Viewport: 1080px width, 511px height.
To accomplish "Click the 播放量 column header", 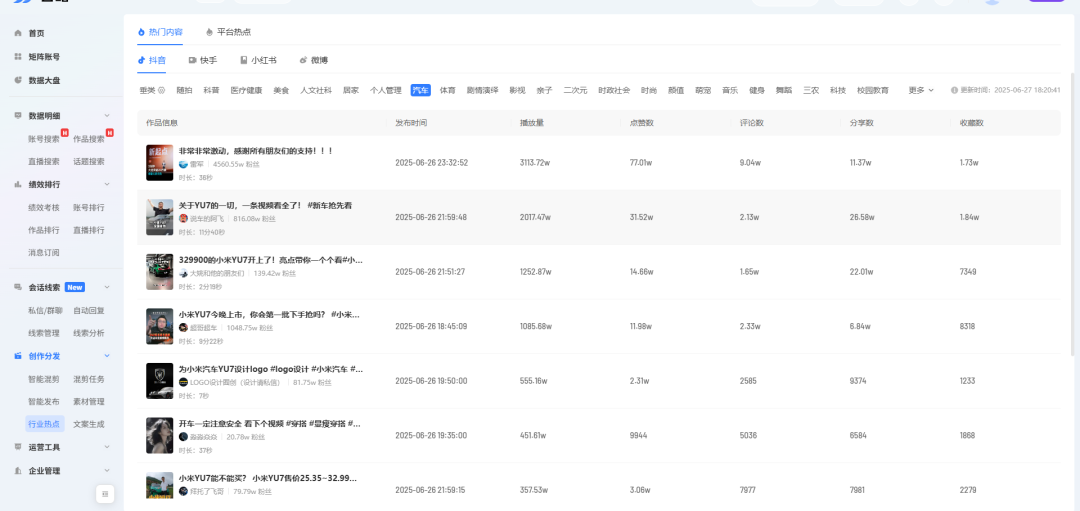I will pos(532,123).
